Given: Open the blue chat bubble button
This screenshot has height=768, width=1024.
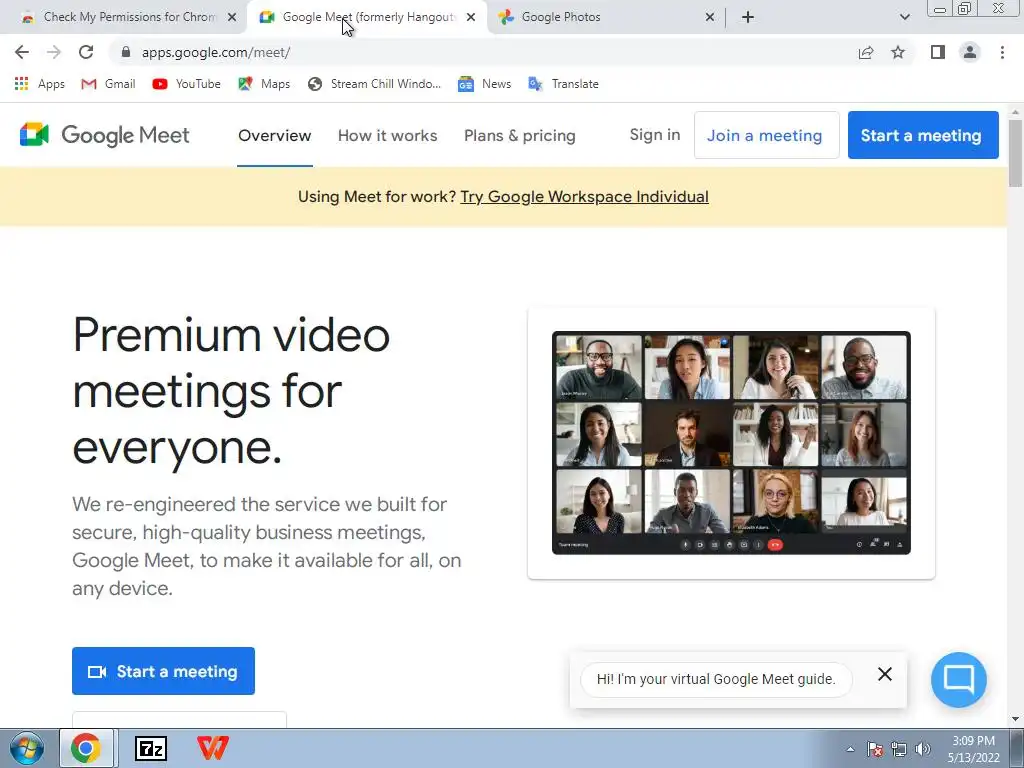Looking at the screenshot, I should coord(959,679).
